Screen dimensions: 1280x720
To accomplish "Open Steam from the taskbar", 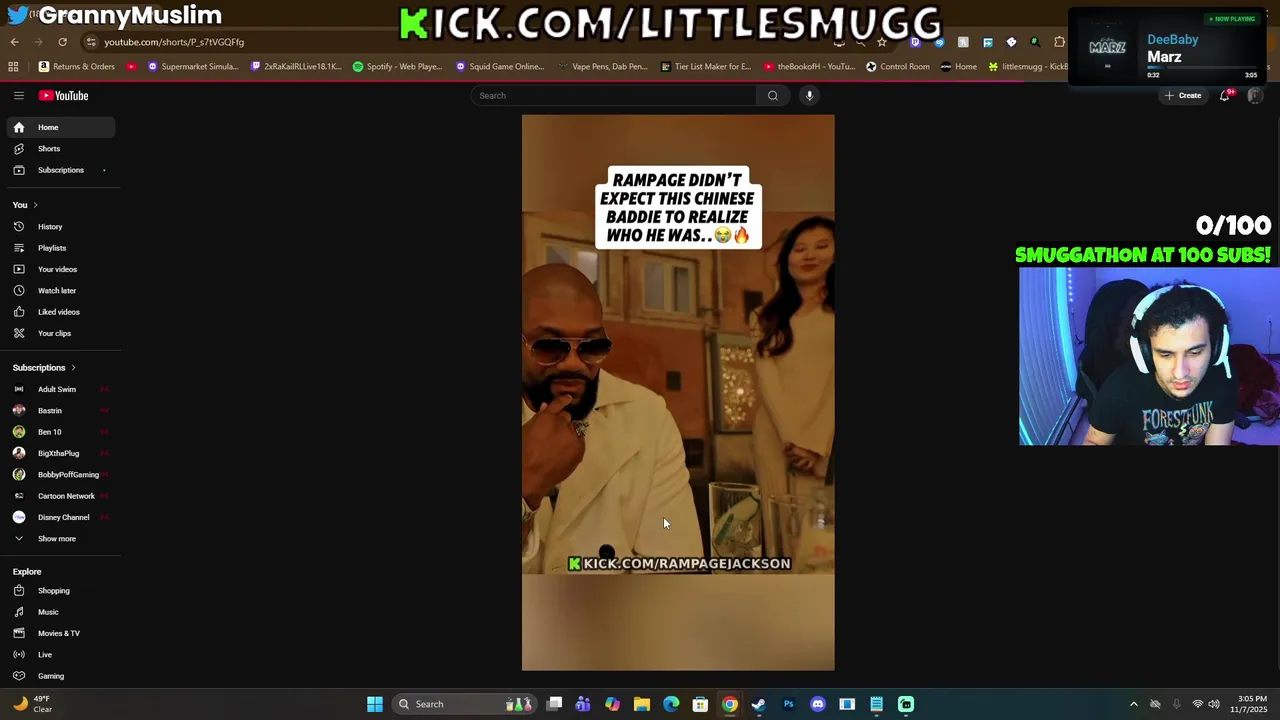I will (x=759, y=704).
